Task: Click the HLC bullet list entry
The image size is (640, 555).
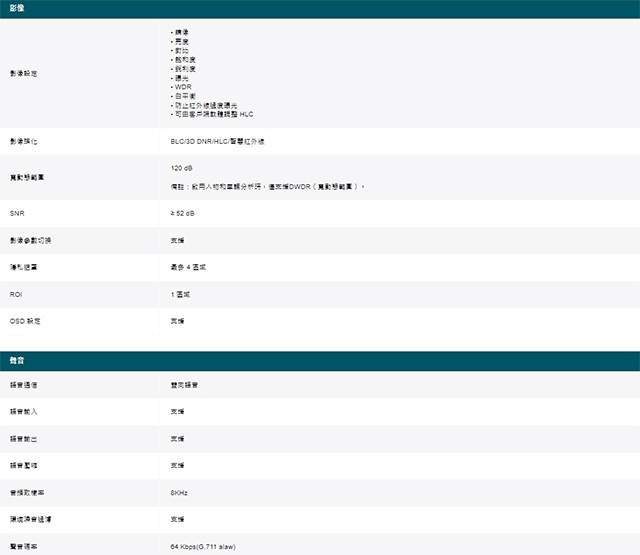Action: click(212, 114)
